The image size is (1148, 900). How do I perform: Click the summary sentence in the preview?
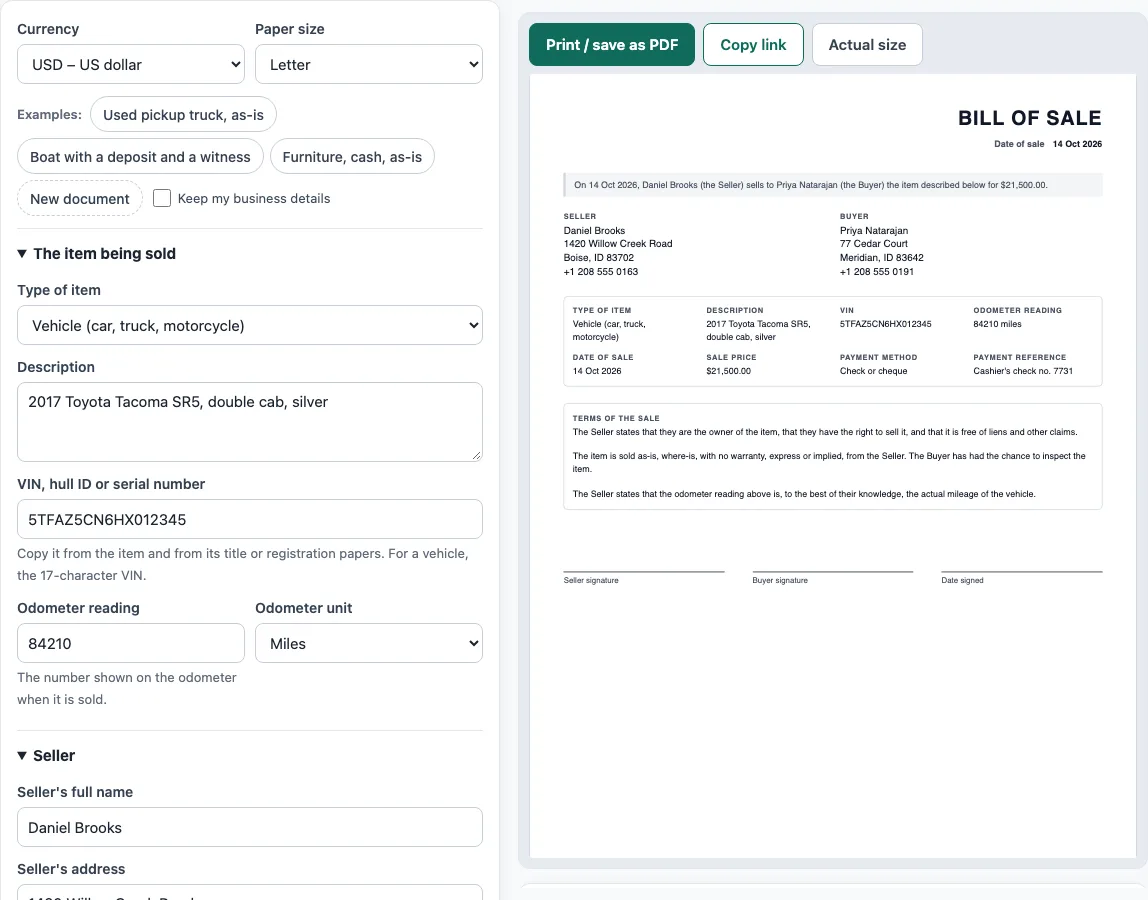810,185
